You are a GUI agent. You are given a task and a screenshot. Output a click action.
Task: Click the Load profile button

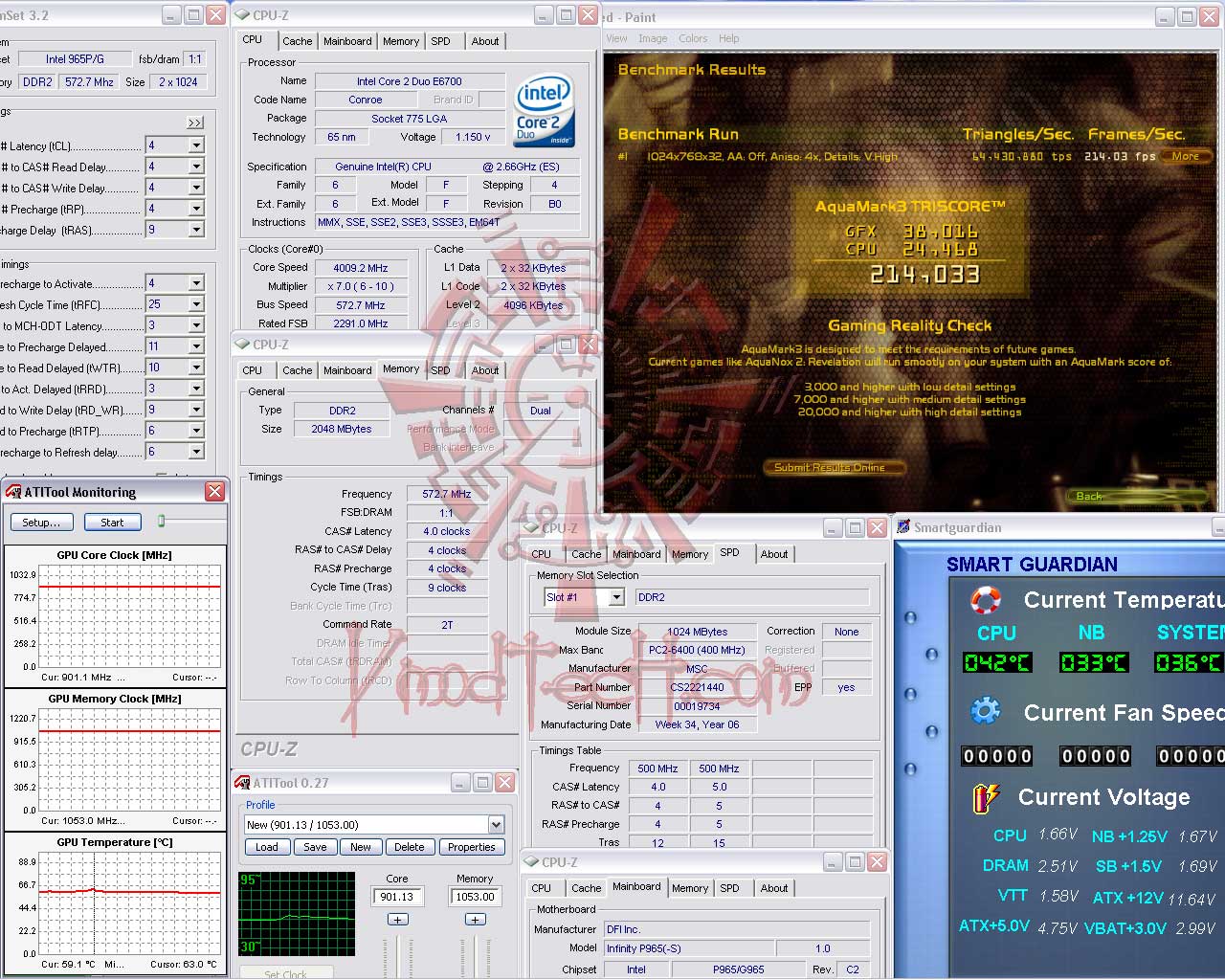coord(267,847)
